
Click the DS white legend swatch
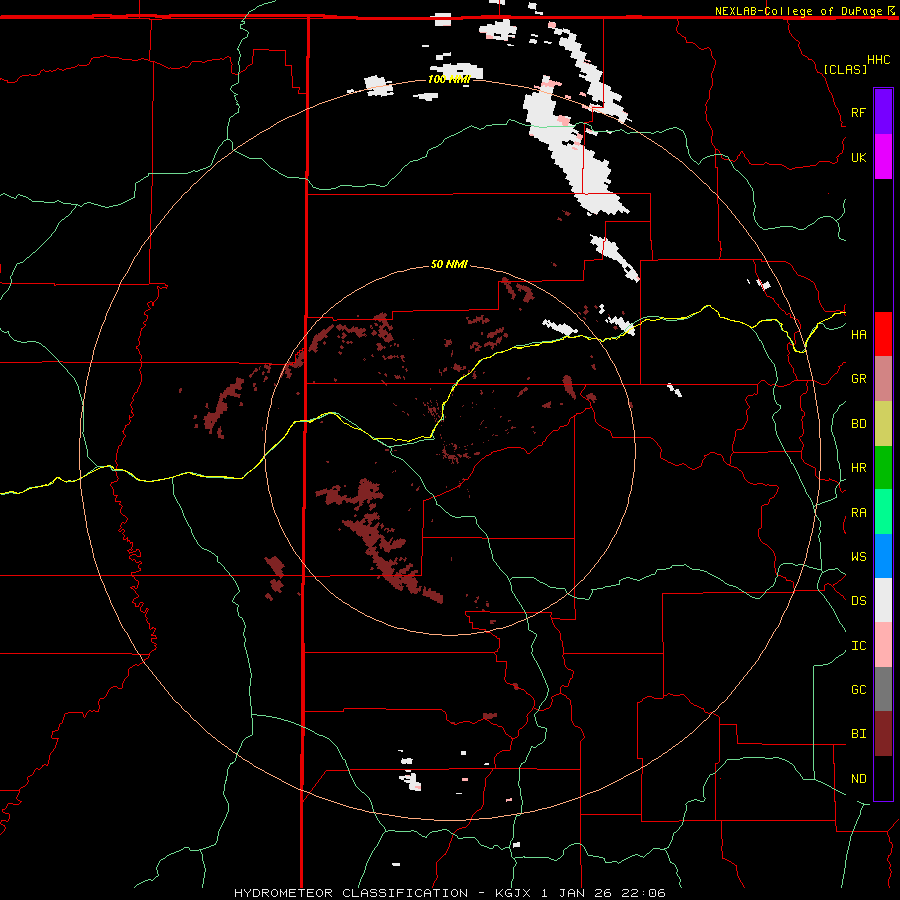[883, 600]
